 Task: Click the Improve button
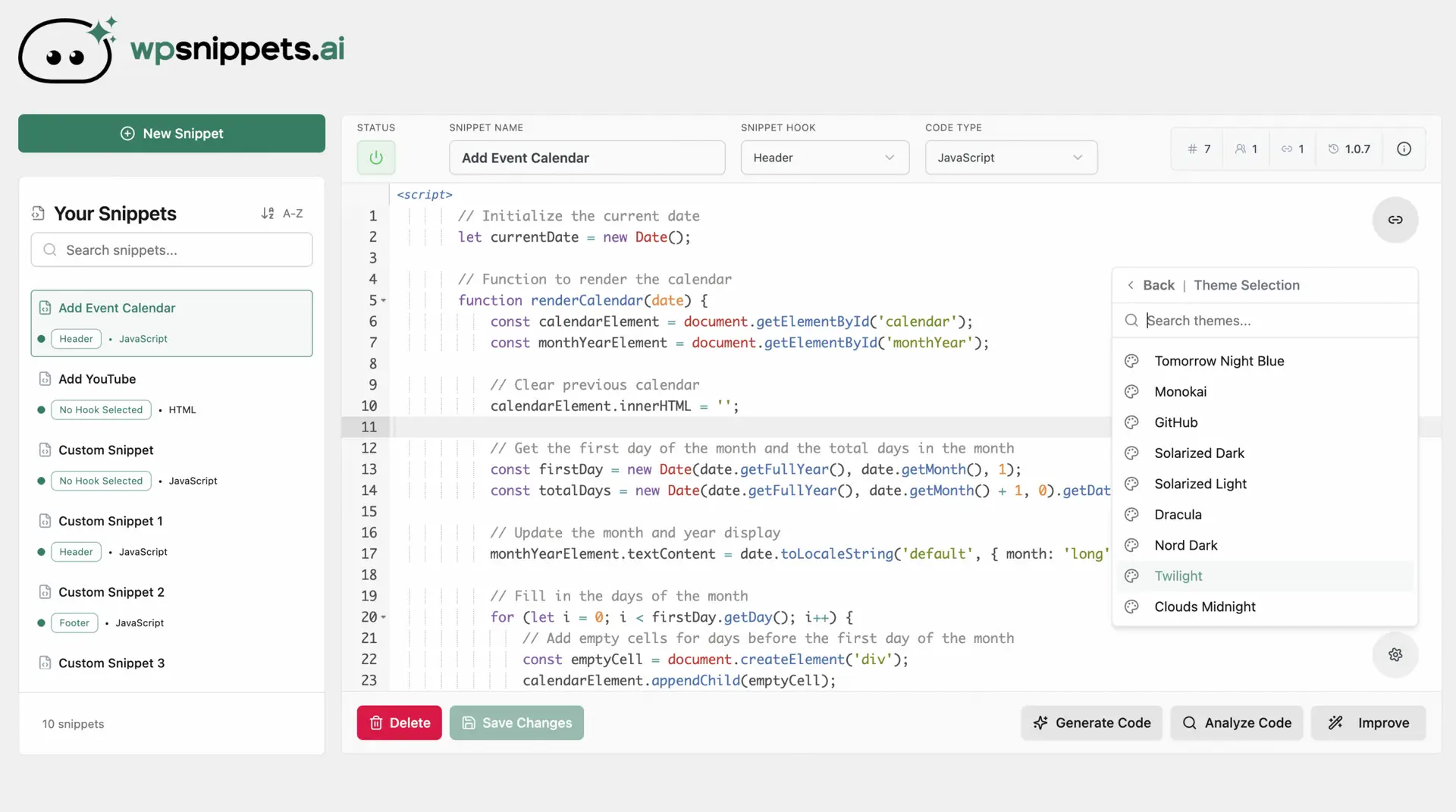click(x=1368, y=723)
